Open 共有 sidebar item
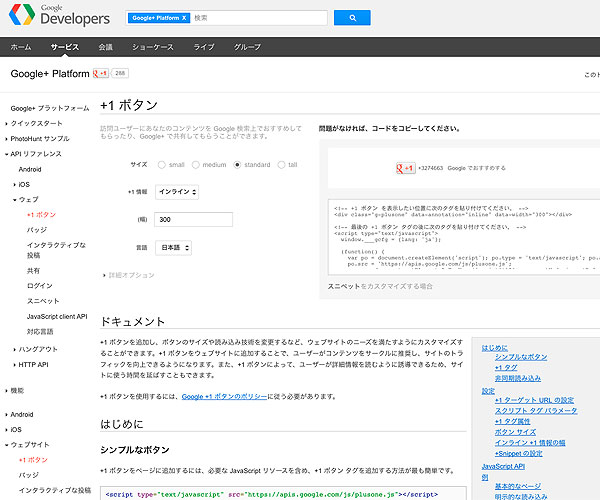Screen dimensions: 600x500 (x=33, y=270)
